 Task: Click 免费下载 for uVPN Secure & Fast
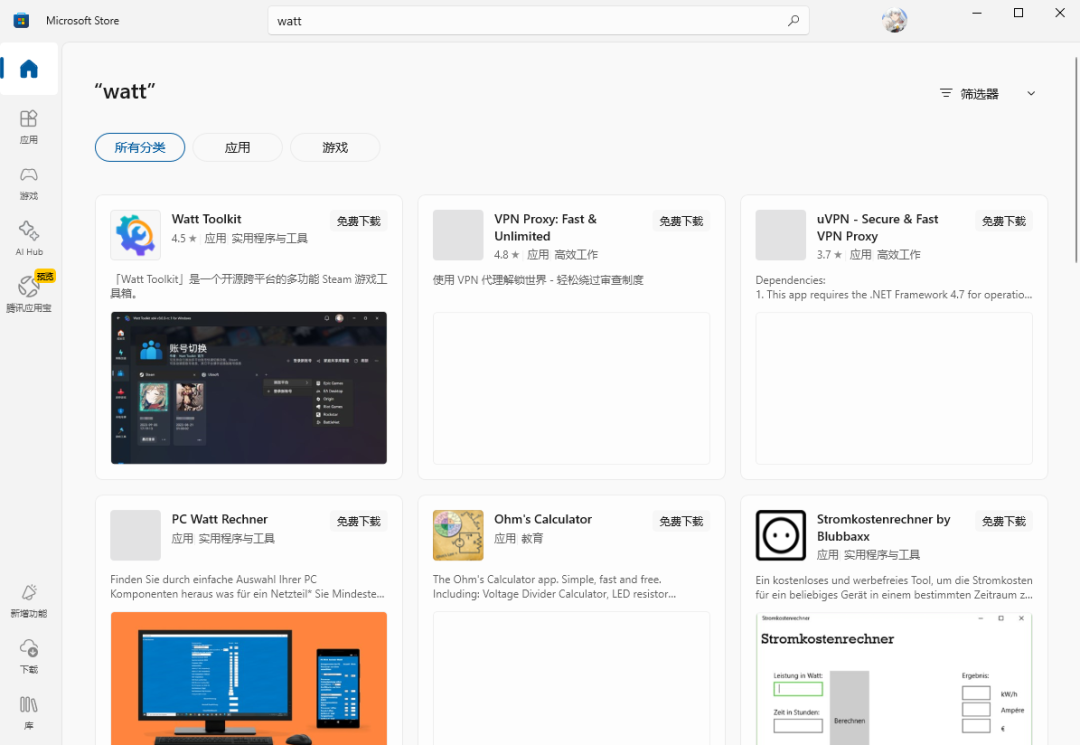click(1004, 221)
